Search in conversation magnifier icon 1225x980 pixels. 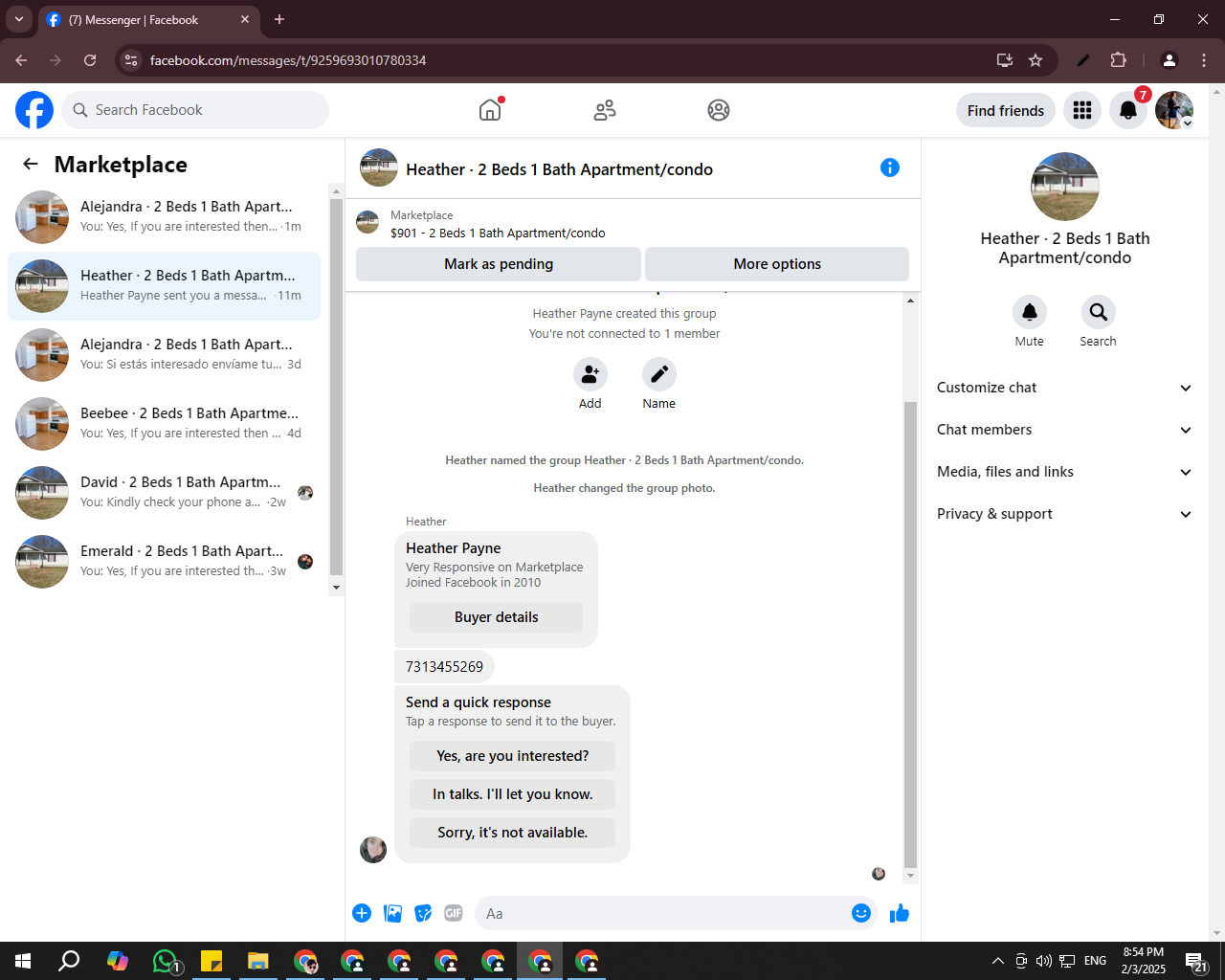(x=1099, y=312)
